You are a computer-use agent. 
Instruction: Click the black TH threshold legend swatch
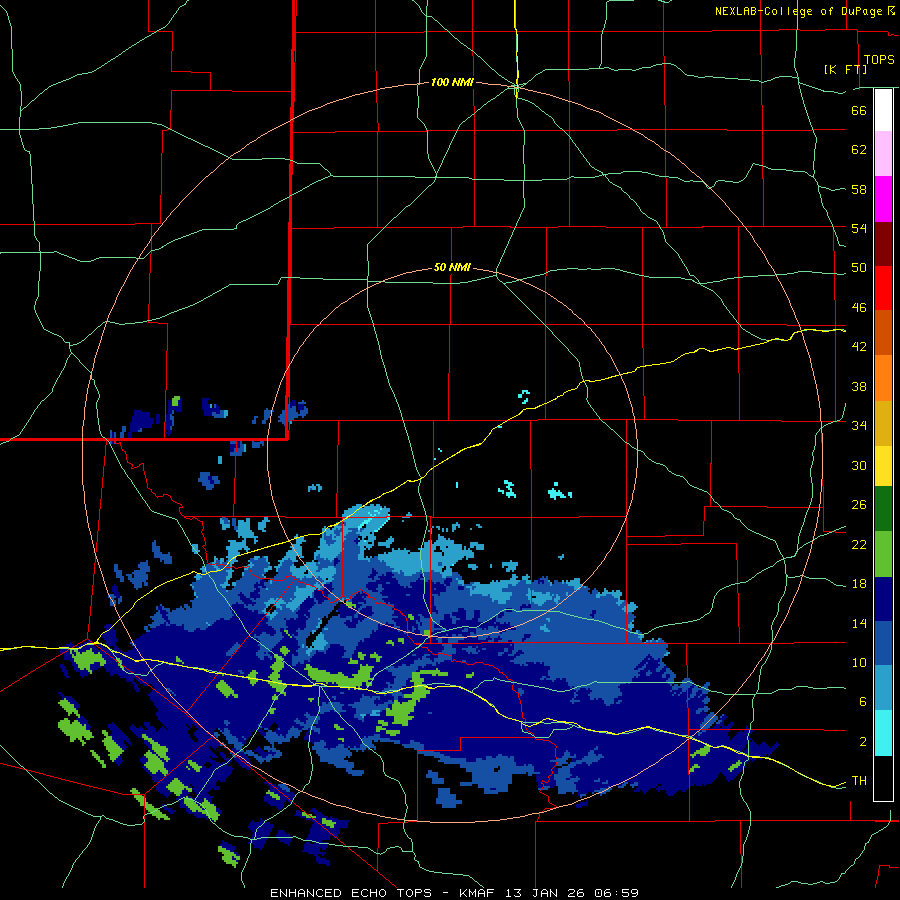883,778
